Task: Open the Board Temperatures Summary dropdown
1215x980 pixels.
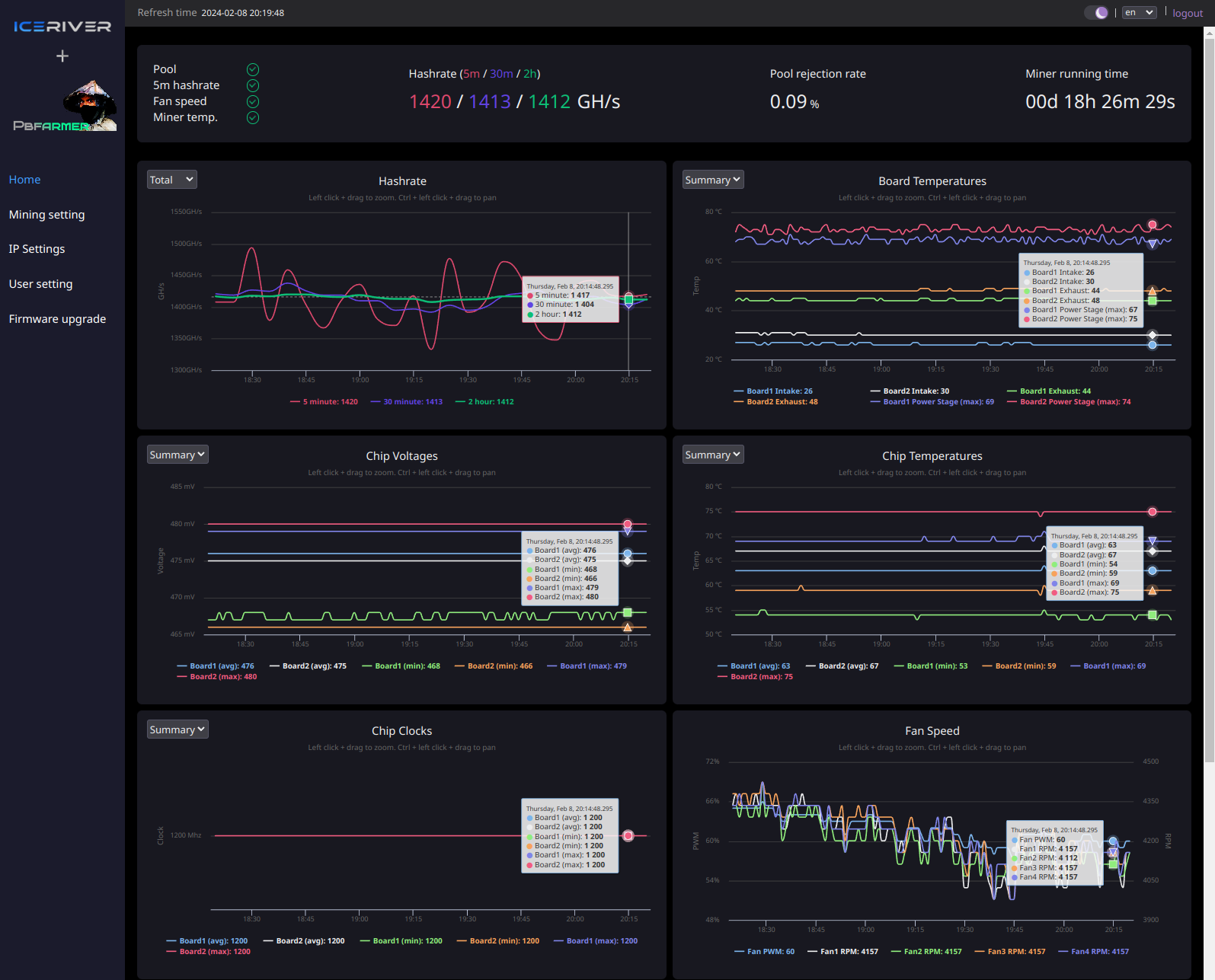Action: click(x=712, y=180)
